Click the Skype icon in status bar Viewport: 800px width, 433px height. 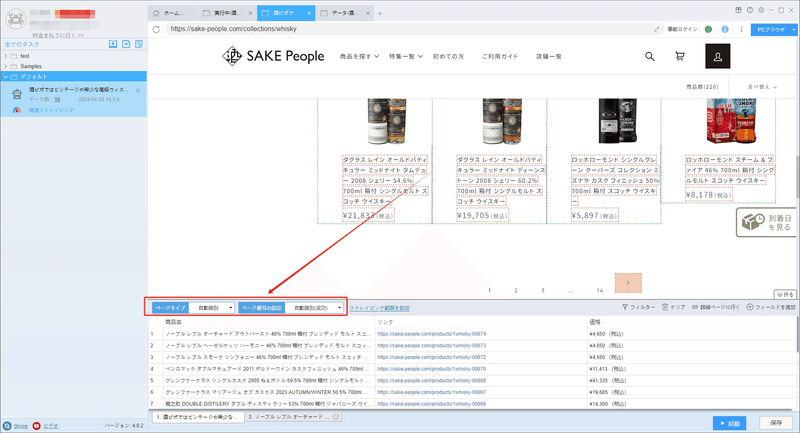(x=7, y=426)
